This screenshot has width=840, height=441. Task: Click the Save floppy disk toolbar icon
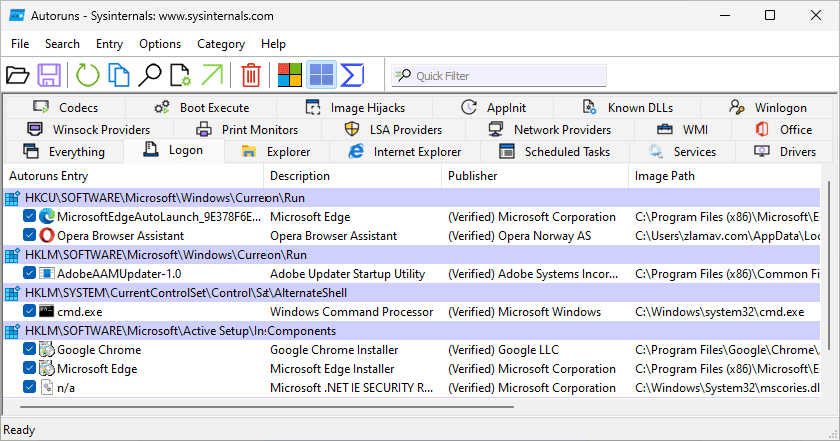pos(49,75)
